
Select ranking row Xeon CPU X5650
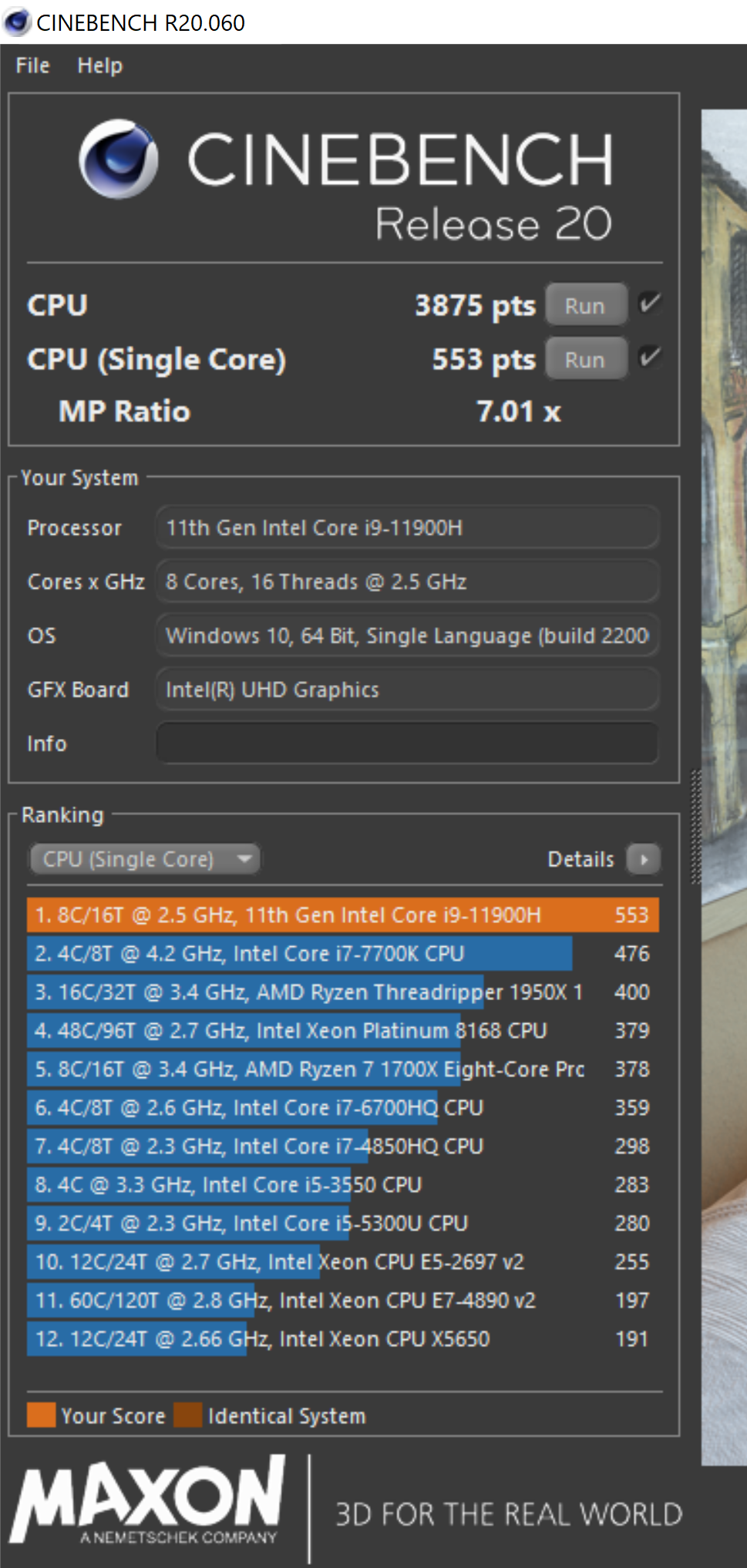[343, 1338]
